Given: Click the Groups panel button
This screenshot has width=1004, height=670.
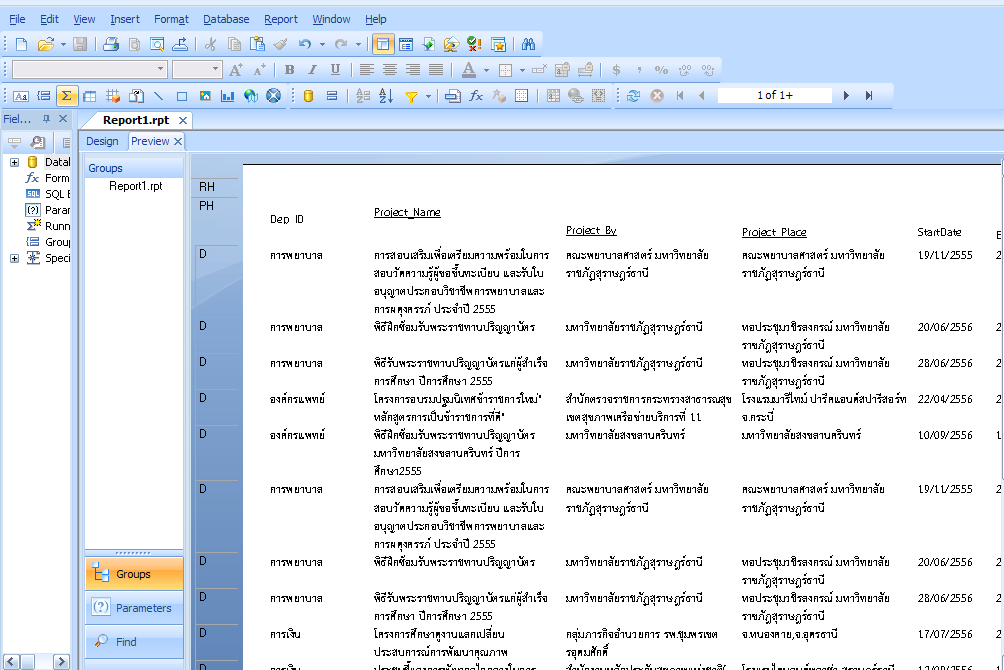Looking at the screenshot, I should (134, 574).
